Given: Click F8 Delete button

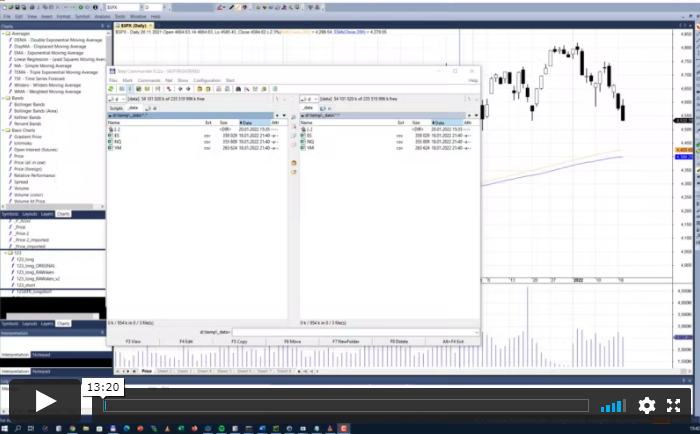Looking at the screenshot, I should 399,342.
